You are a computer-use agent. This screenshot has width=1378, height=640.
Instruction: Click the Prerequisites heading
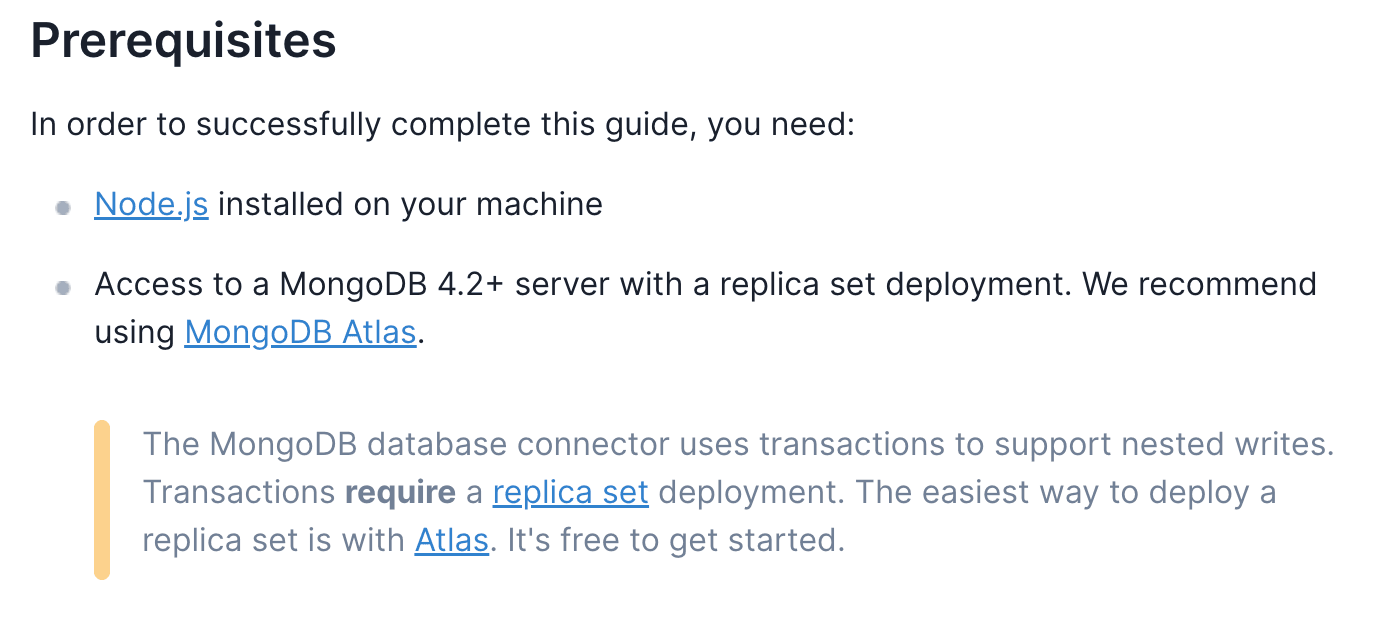point(183,40)
